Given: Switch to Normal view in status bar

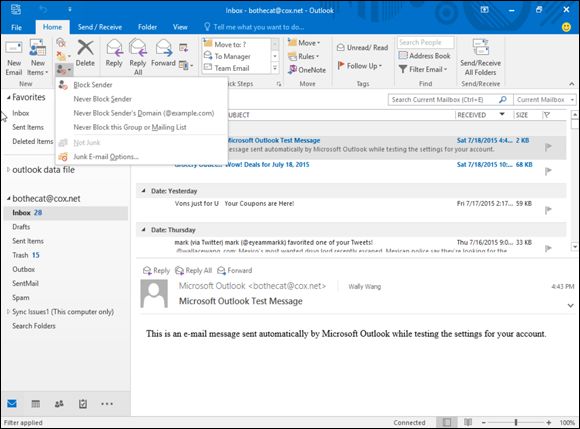Looking at the screenshot, I should click(x=446, y=422).
